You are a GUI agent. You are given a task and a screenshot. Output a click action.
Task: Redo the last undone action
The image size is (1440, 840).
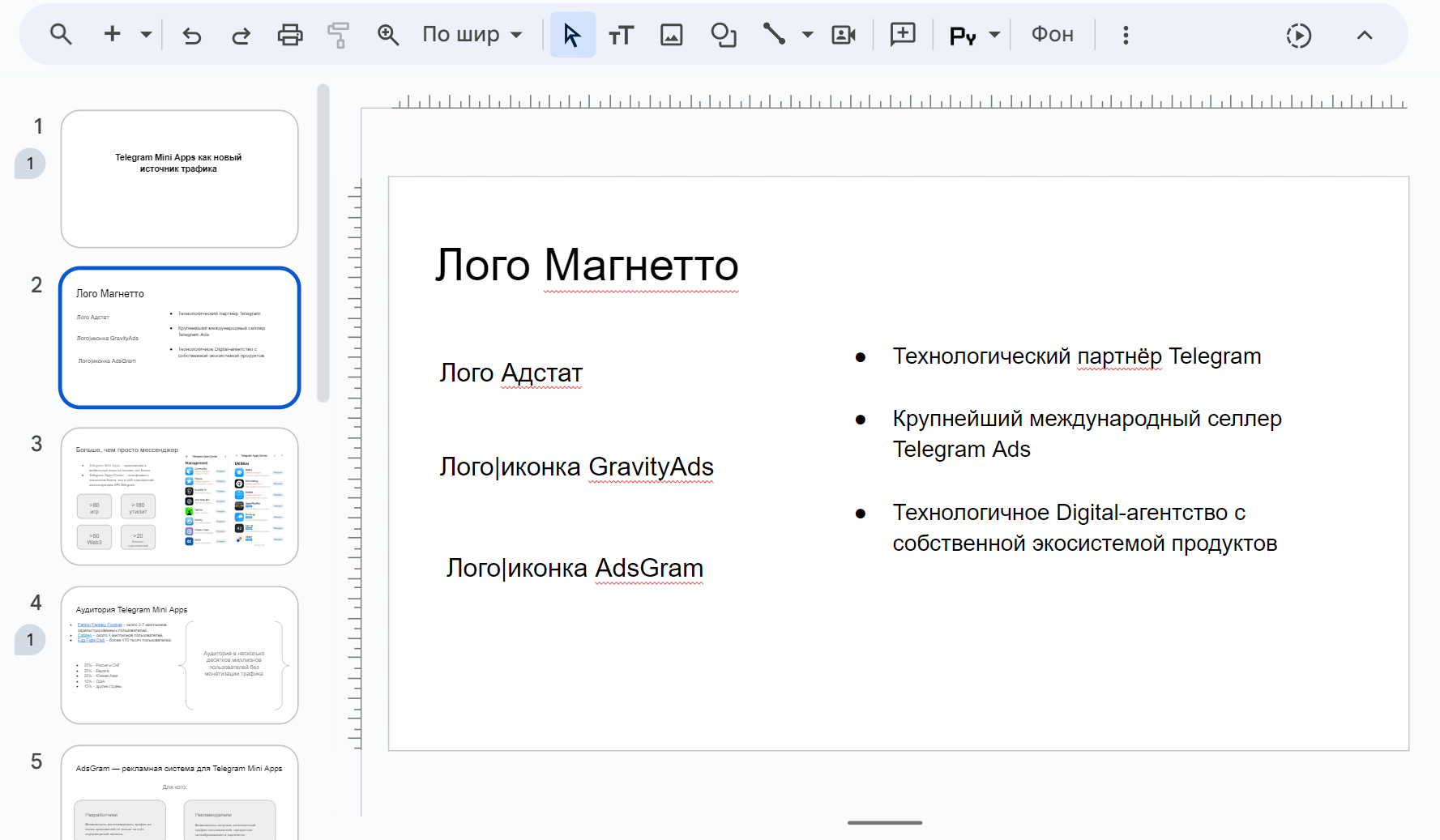241,35
